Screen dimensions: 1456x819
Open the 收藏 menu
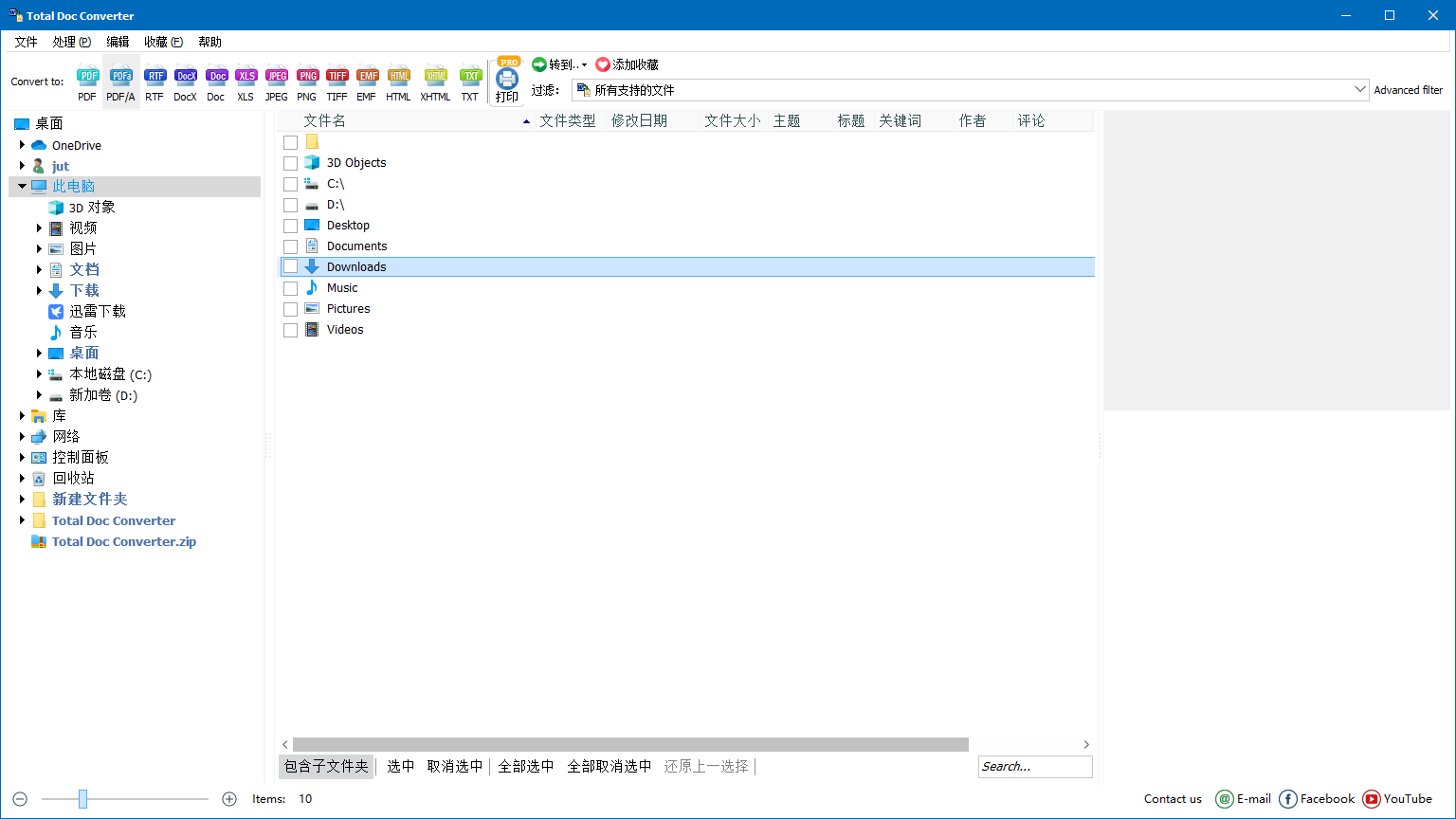pos(163,42)
